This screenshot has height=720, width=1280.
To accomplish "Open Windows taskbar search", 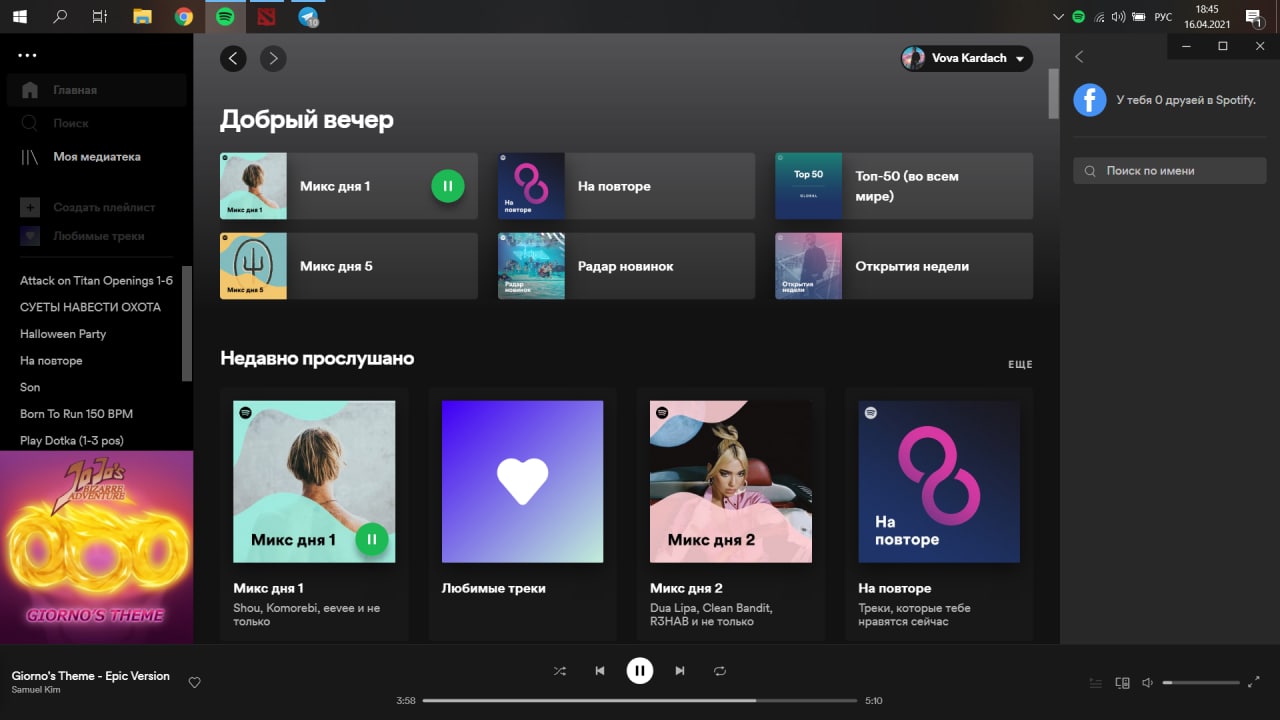I will tap(60, 16).
